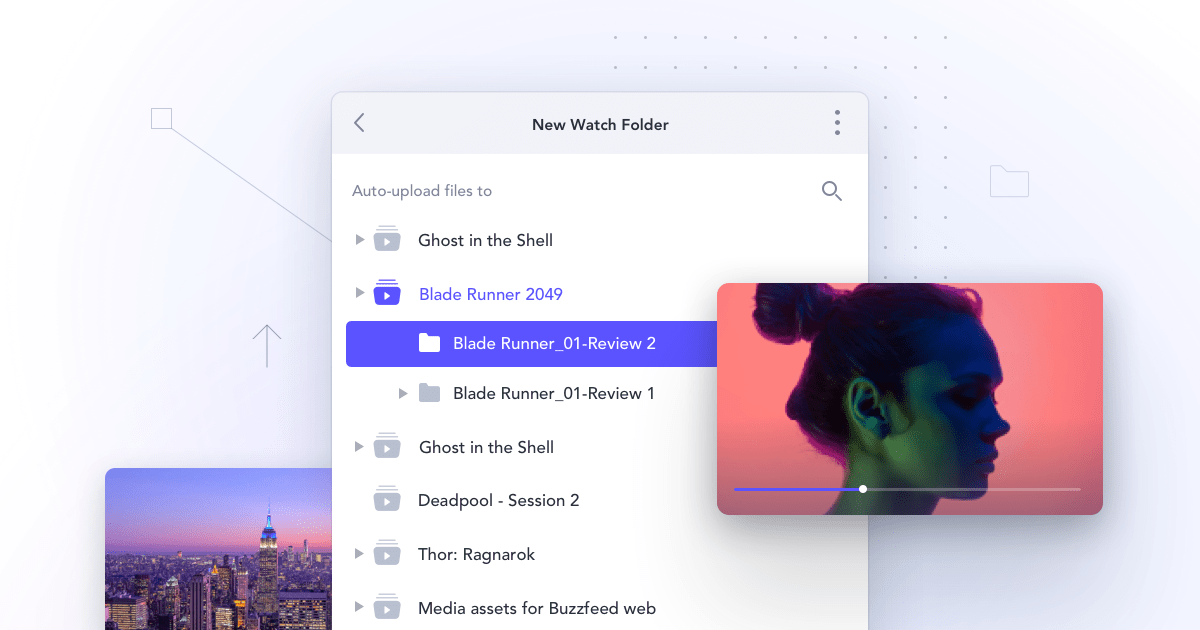The width and height of the screenshot is (1200, 630).
Task: Click the second Ghost in the Shell project icon
Action: pyautogui.click(x=386, y=446)
